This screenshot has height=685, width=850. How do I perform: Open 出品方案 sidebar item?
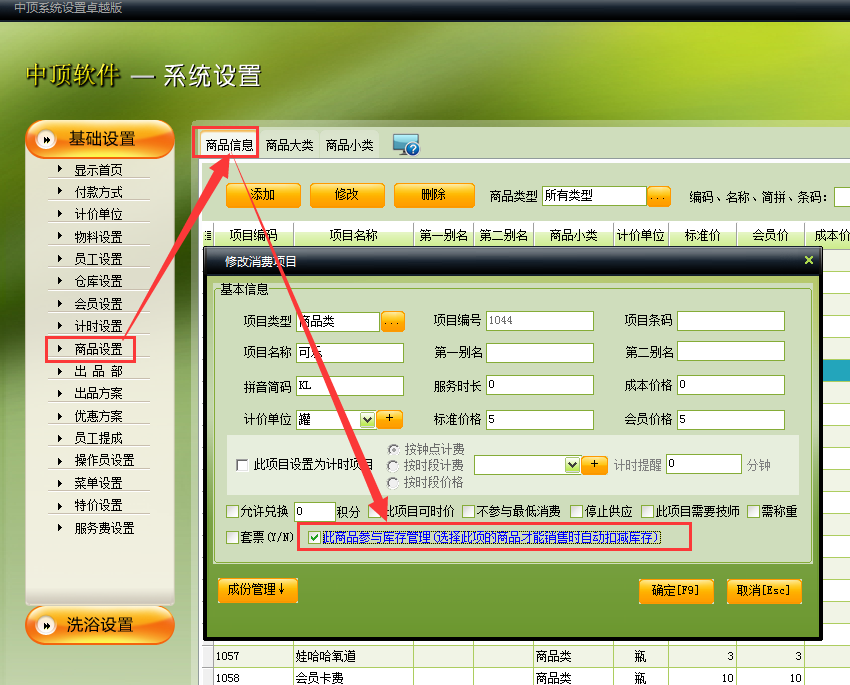click(98, 393)
